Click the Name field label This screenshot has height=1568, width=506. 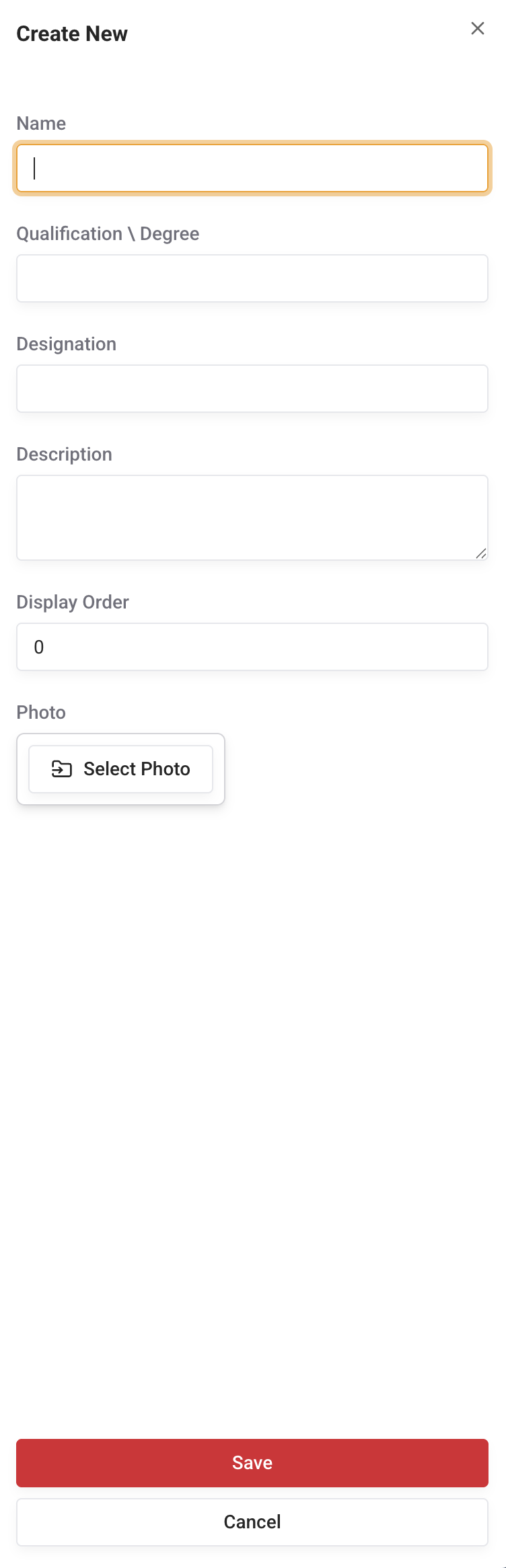coord(41,124)
